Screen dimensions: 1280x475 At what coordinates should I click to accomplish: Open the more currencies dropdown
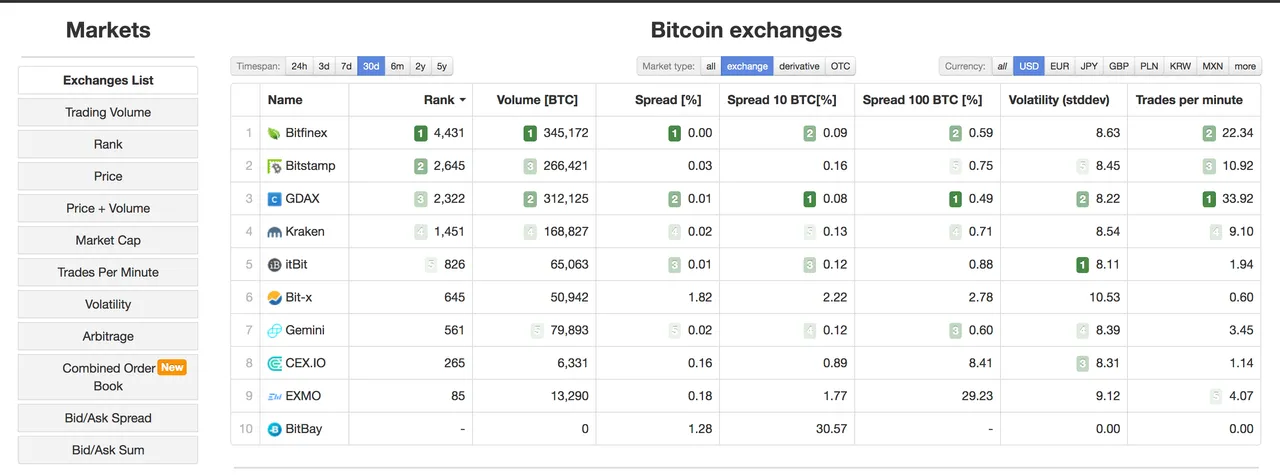tap(1245, 66)
